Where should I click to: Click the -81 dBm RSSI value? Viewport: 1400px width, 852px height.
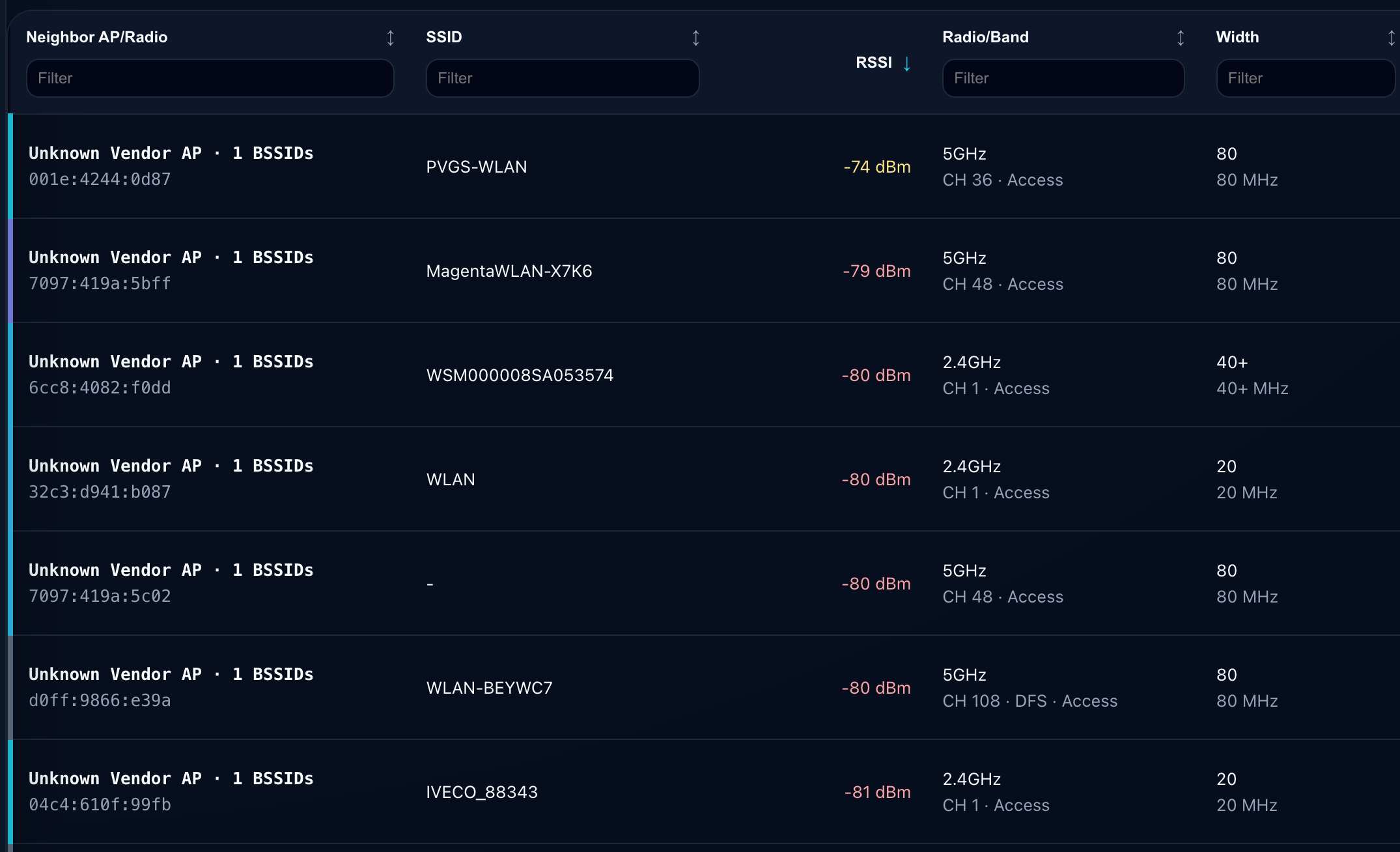[878, 792]
